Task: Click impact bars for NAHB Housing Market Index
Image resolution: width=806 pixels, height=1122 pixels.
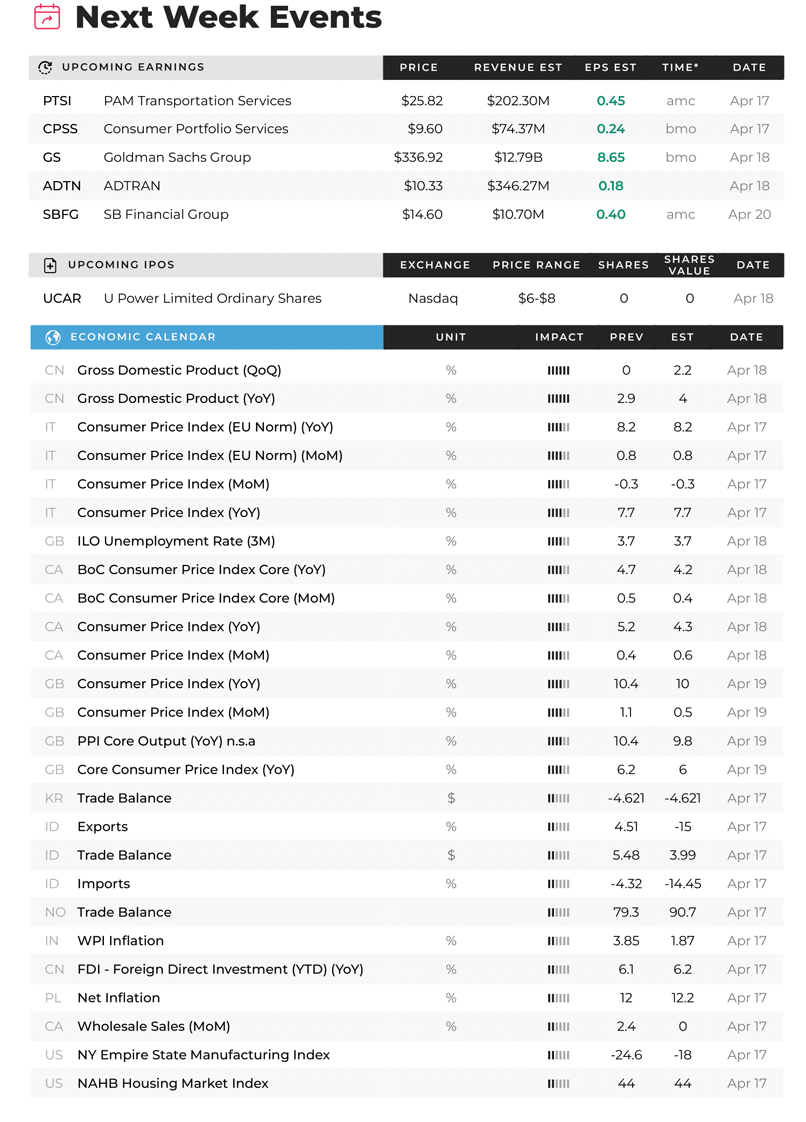Action: pos(558,1084)
